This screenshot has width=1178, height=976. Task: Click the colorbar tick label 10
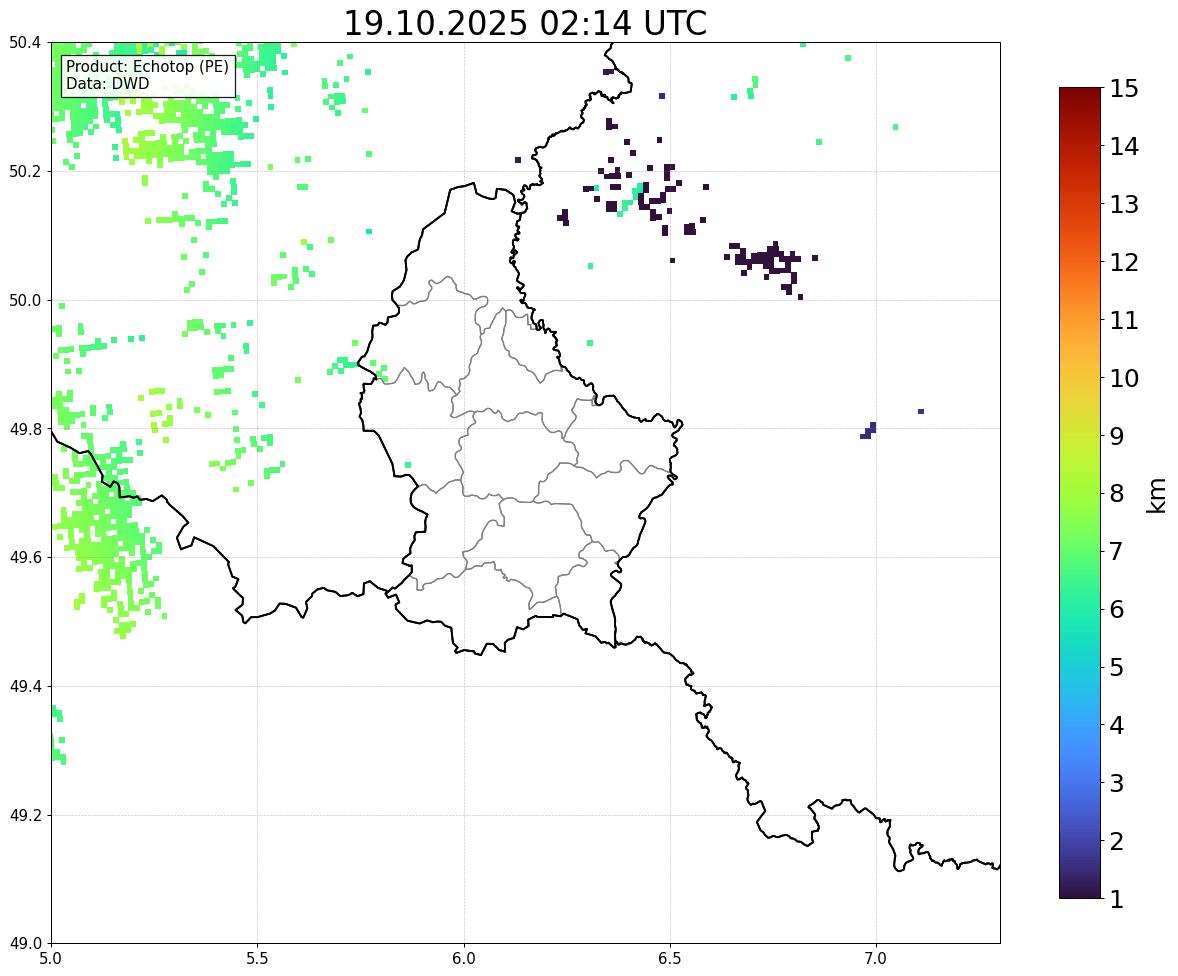(1124, 378)
